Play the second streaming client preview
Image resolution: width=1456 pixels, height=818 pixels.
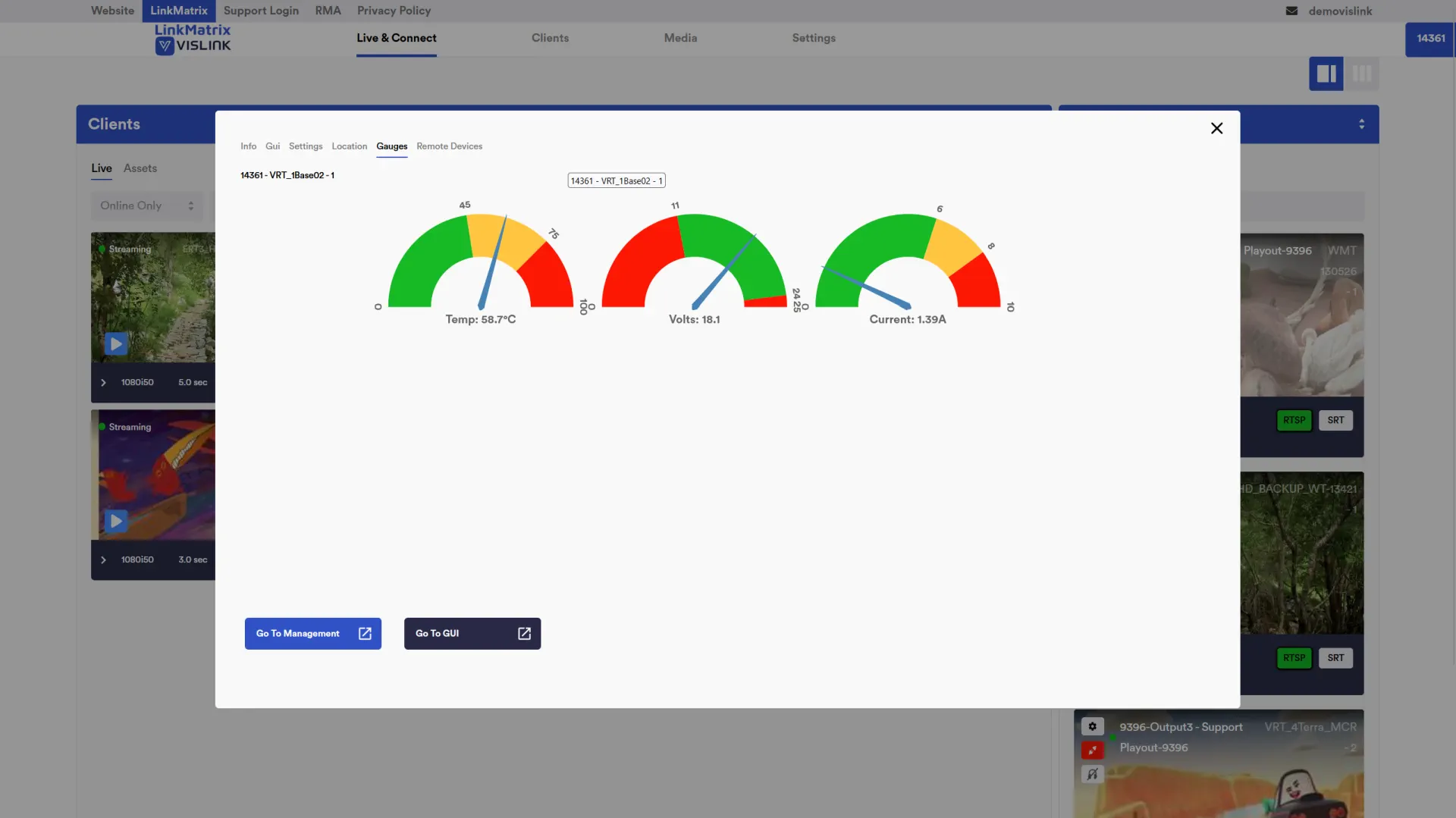[116, 521]
